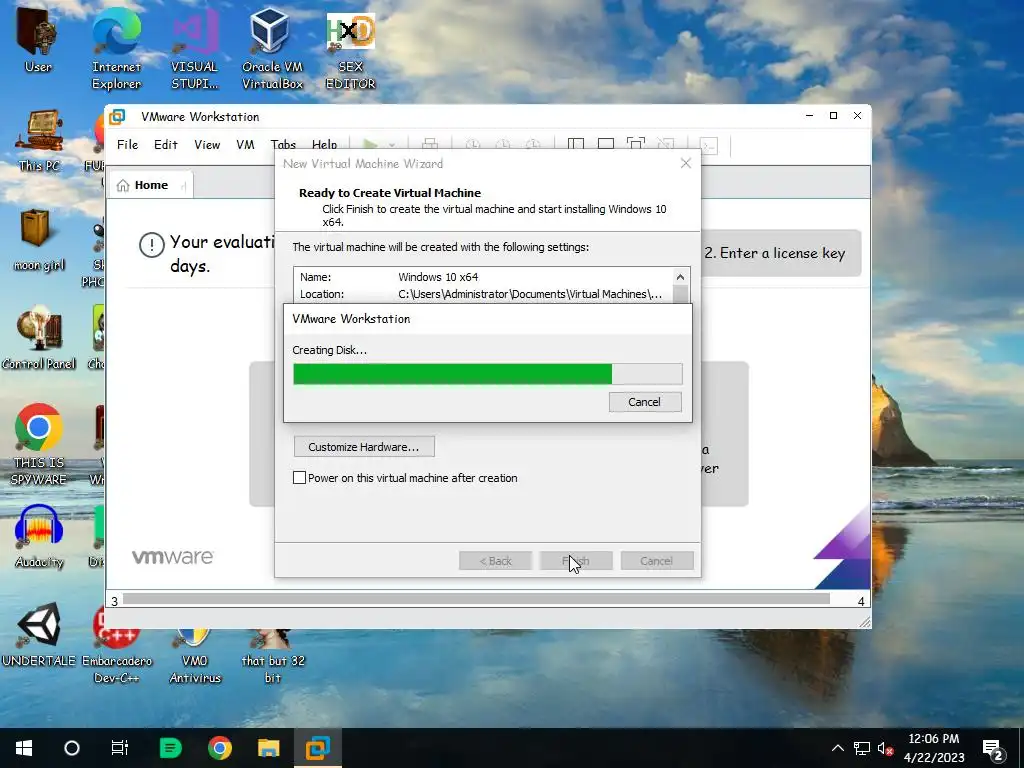Cancel the Creating Disk operation

click(645, 402)
